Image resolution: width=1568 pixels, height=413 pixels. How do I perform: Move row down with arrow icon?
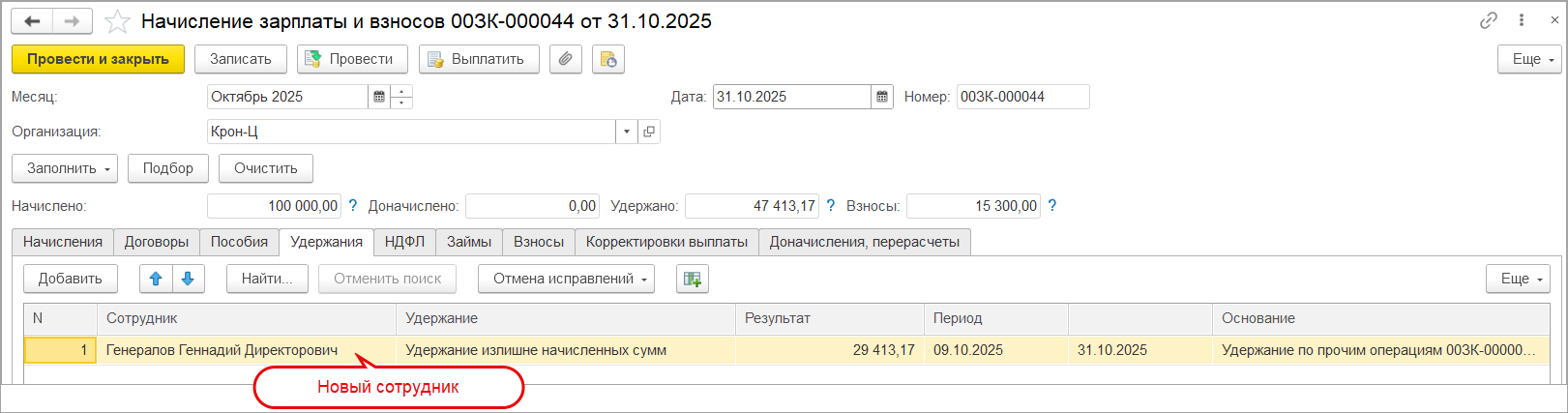pyautogui.click(x=188, y=279)
